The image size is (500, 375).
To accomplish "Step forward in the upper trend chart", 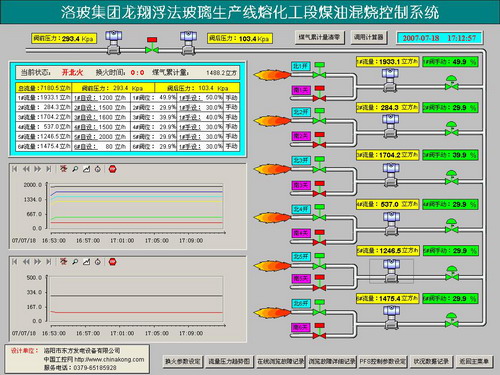I will (37, 169).
